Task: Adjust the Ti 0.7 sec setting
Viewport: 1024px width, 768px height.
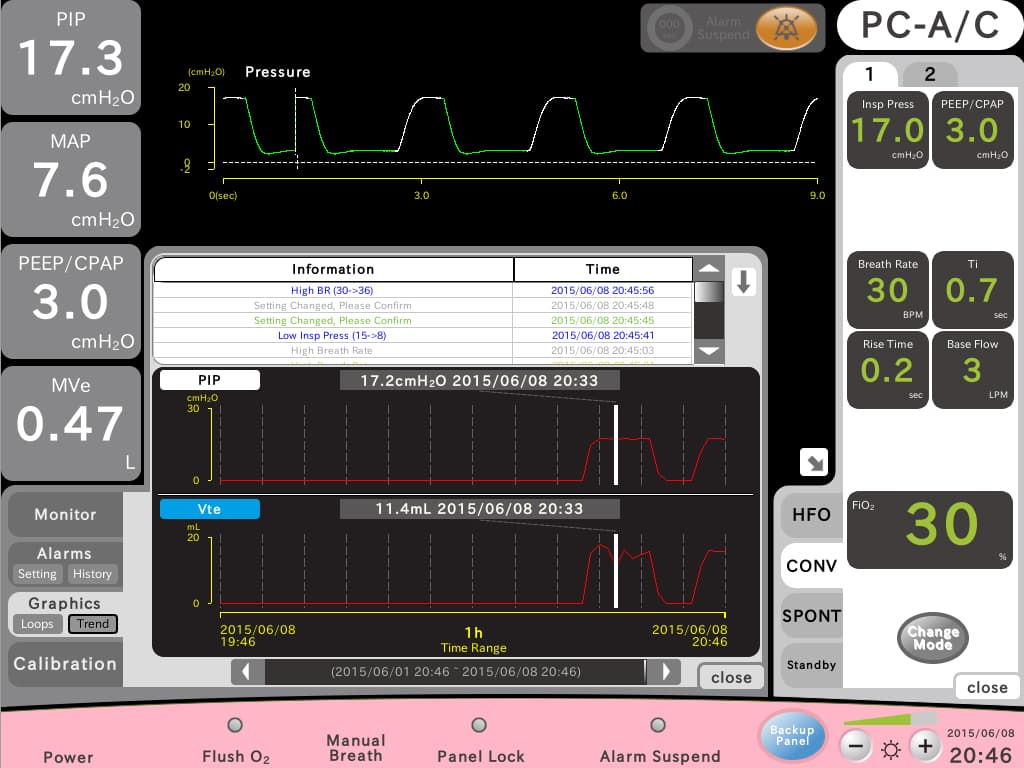Action: (972, 289)
